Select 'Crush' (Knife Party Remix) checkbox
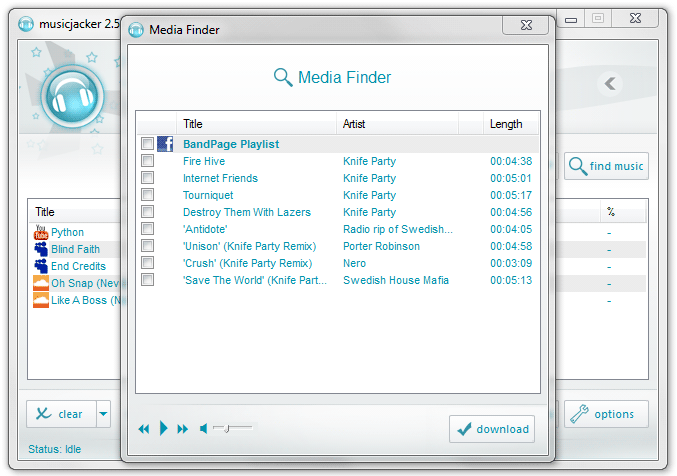 tap(147, 263)
